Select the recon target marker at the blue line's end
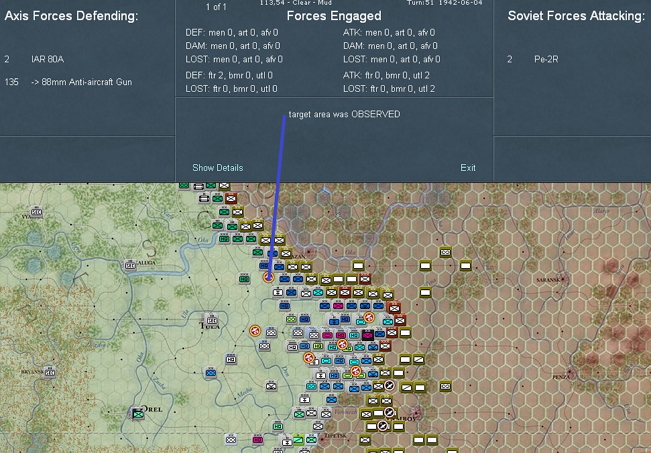The width and height of the screenshot is (651, 453). pos(269,277)
